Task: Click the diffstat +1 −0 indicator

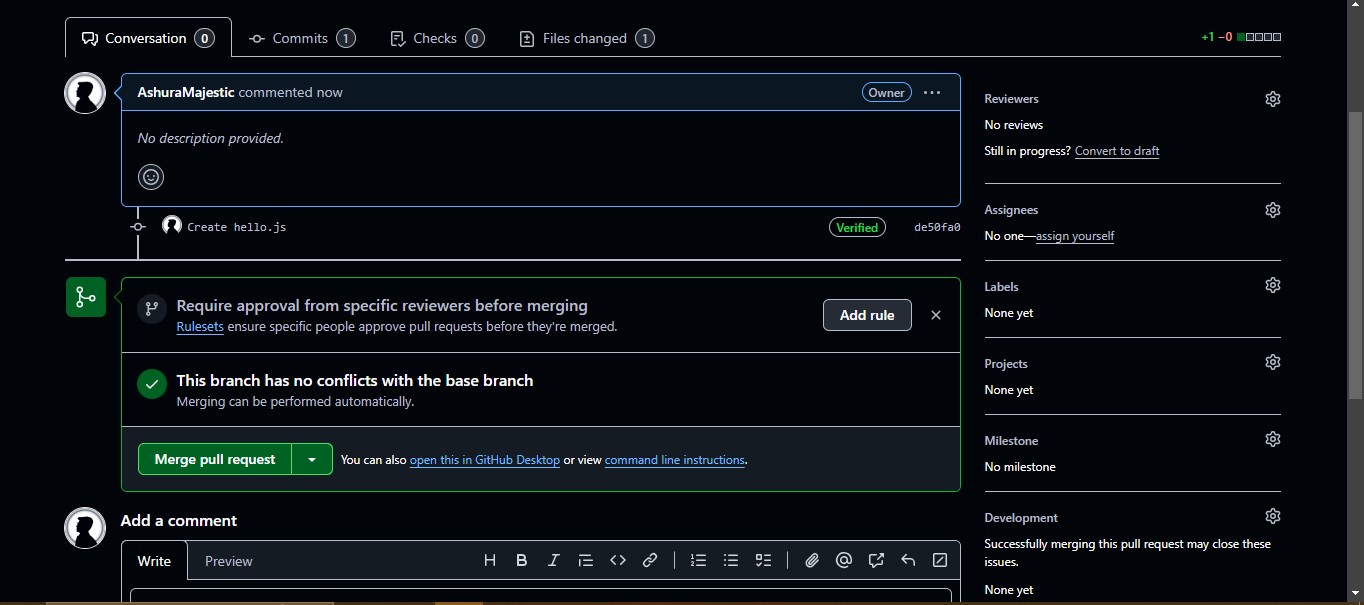Action: [x=1241, y=37]
